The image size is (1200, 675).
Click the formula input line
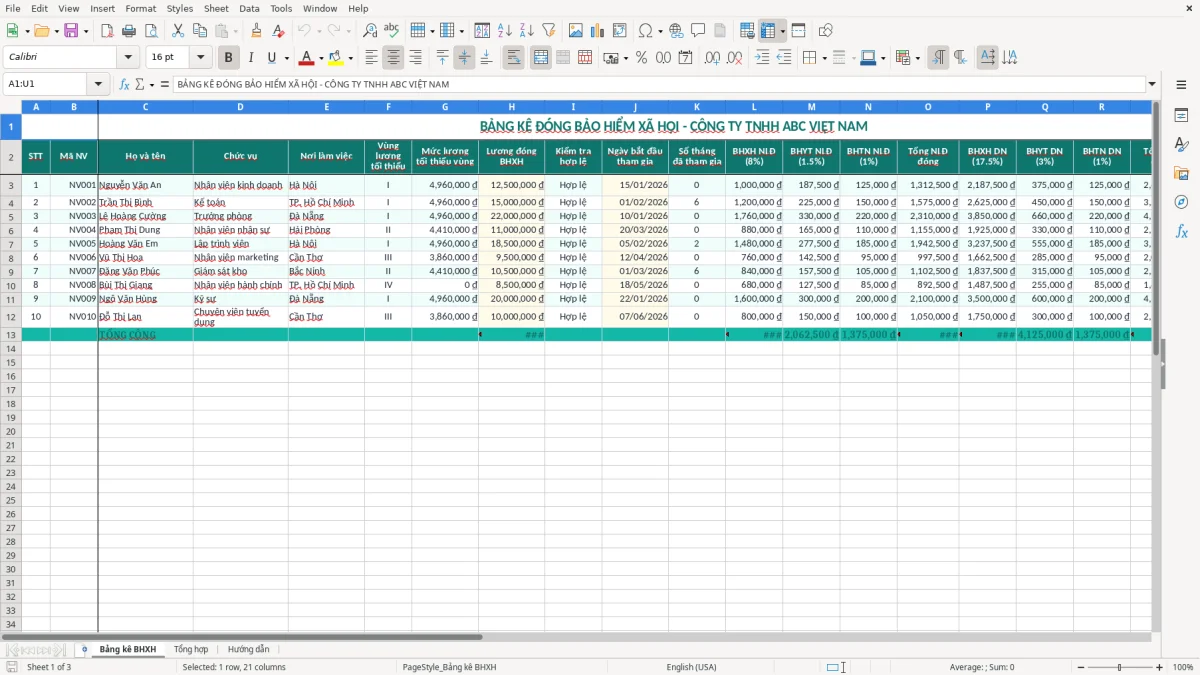[659, 84]
